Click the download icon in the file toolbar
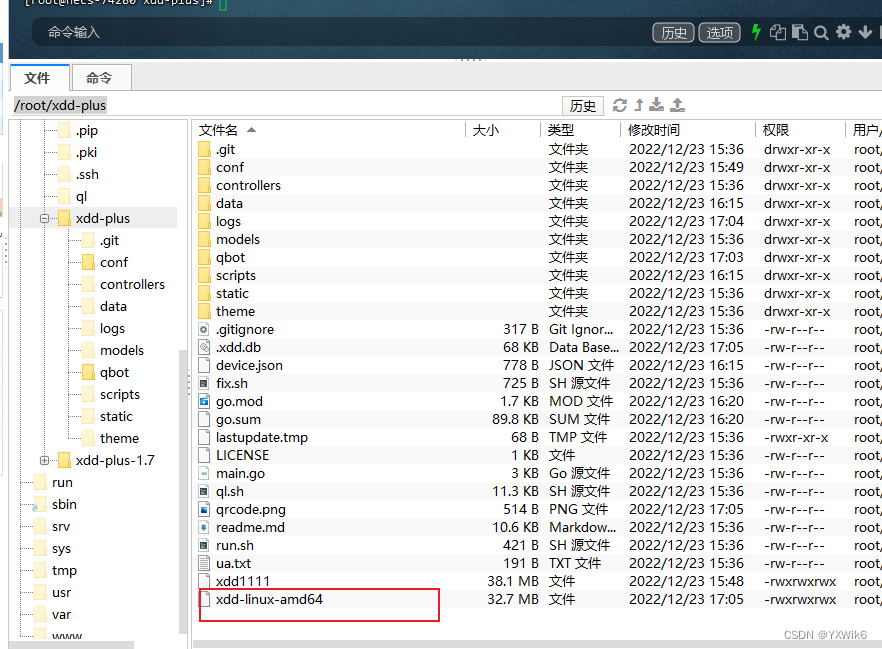This screenshot has height=649, width=882. click(x=656, y=105)
